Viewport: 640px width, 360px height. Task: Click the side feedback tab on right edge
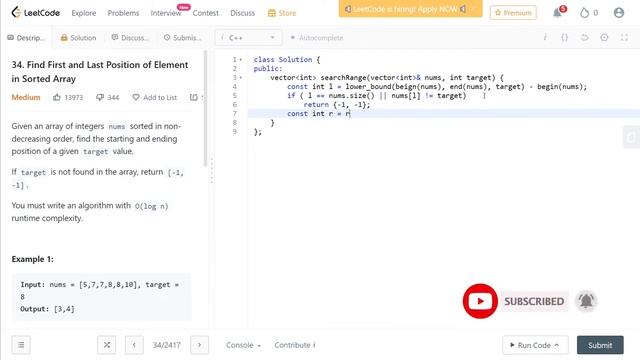point(631,137)
